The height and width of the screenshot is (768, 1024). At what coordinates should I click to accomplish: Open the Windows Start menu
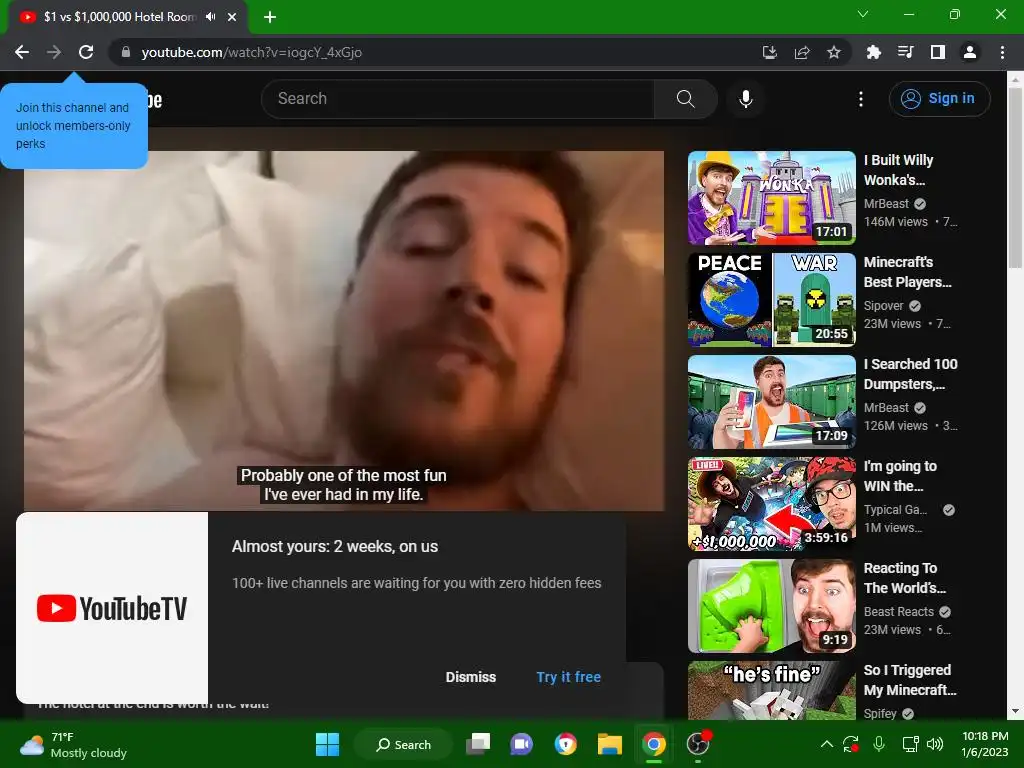point(327,744)
